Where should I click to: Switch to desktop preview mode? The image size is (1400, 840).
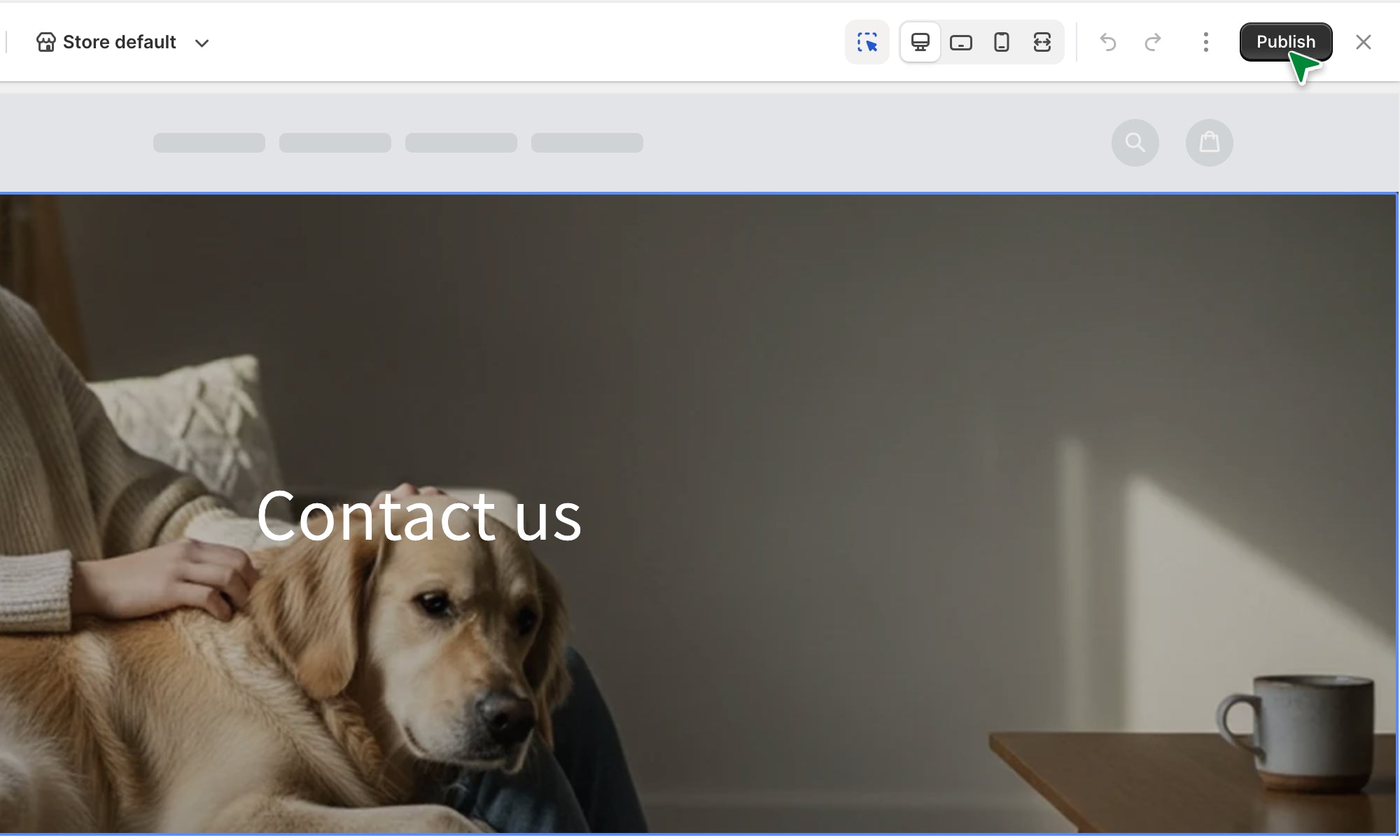click(920, 42)
